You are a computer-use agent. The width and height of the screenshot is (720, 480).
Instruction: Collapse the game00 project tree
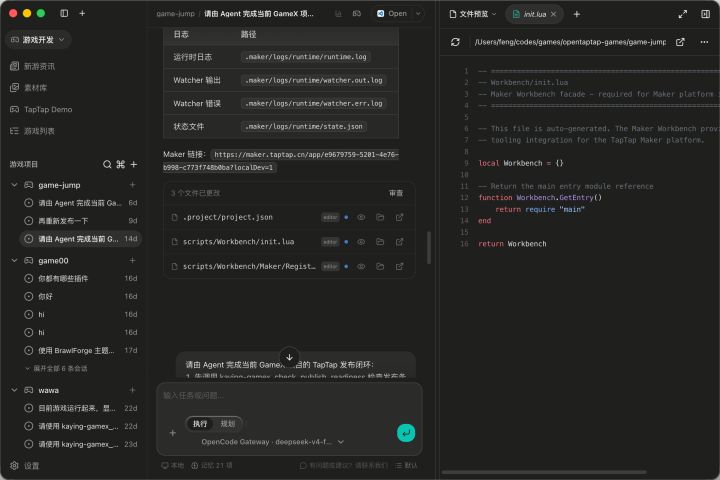coord(14,260)
